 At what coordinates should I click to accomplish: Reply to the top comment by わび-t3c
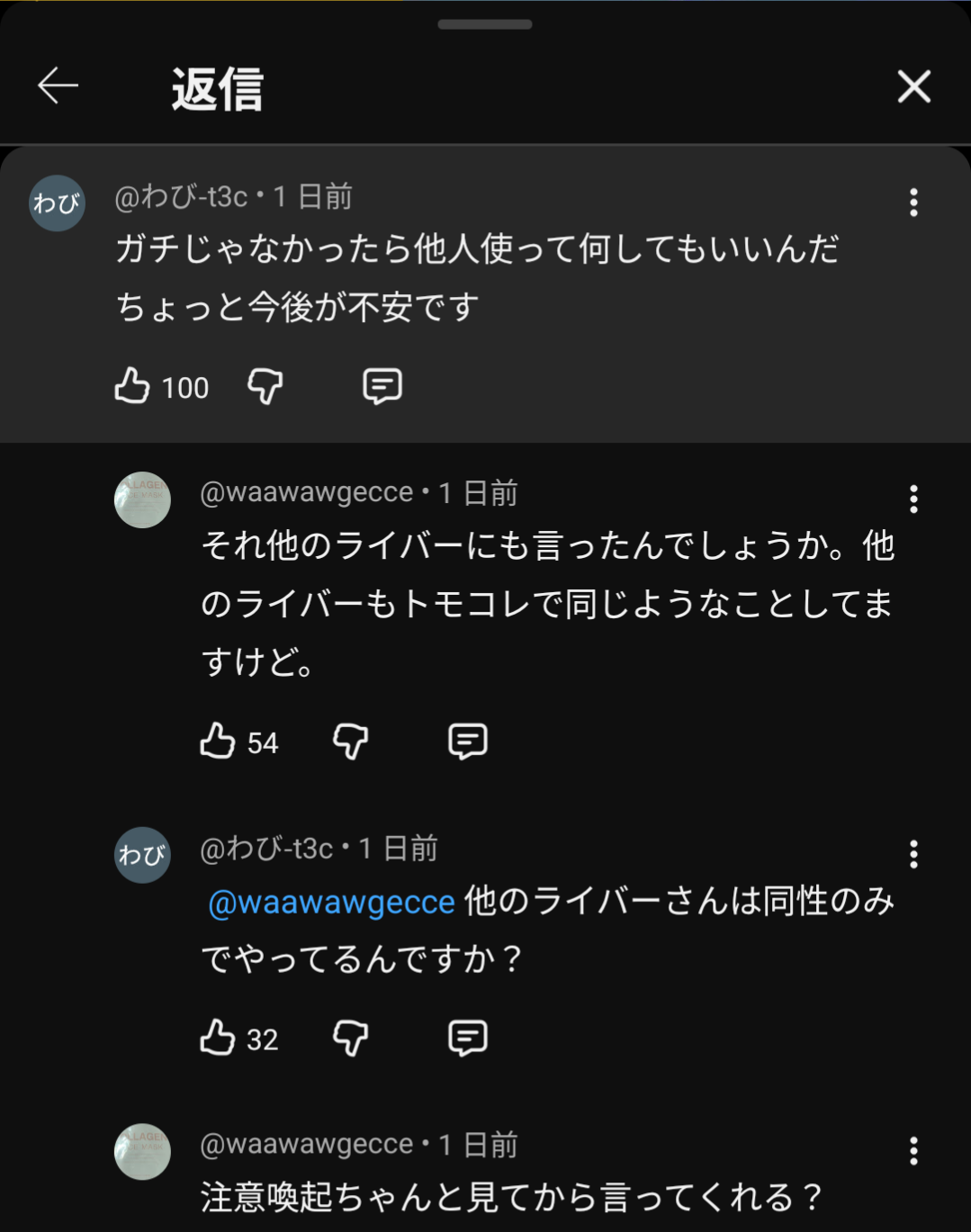tap(382, 386)
